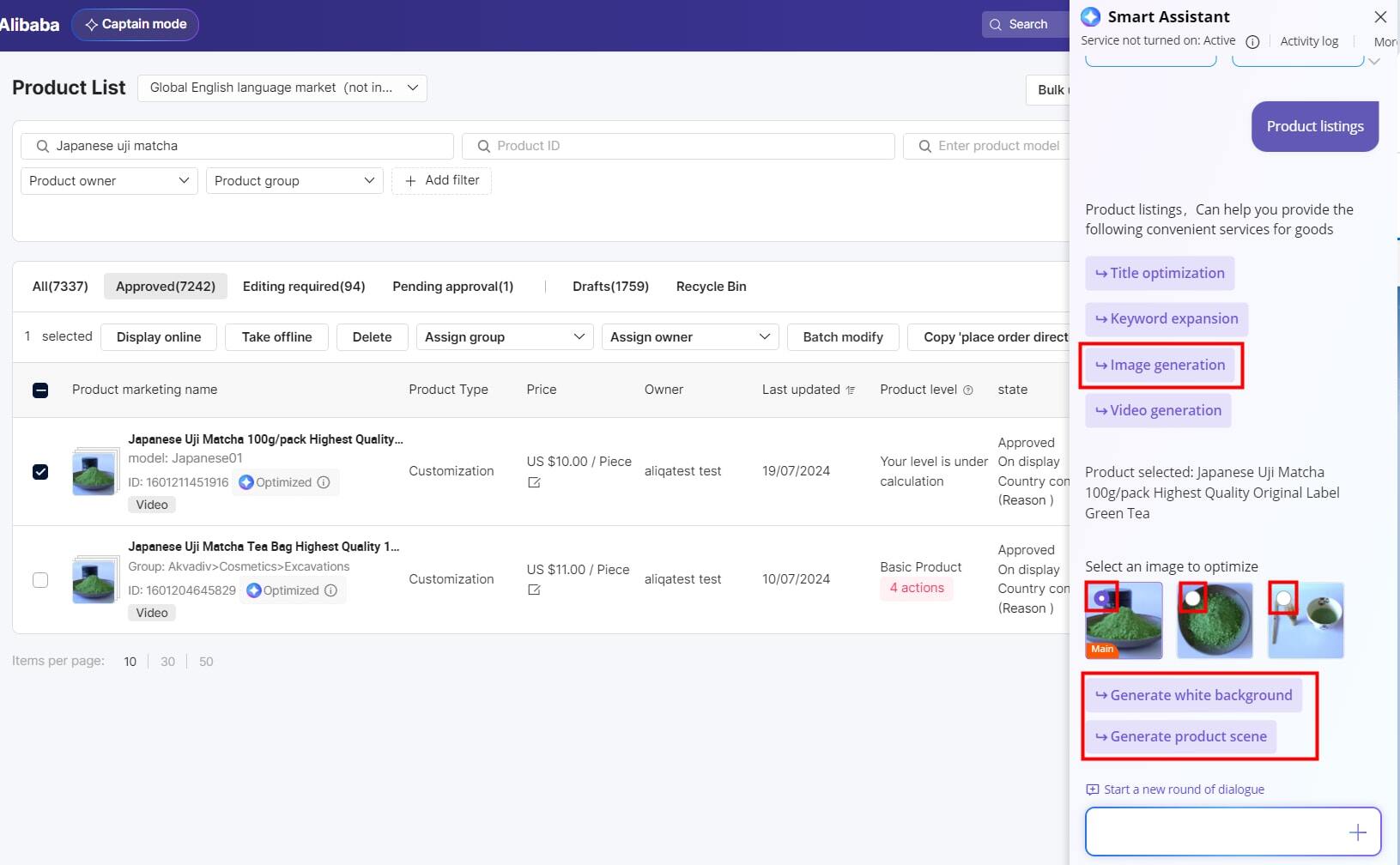Click the Product level help icon

coord(968,390)
